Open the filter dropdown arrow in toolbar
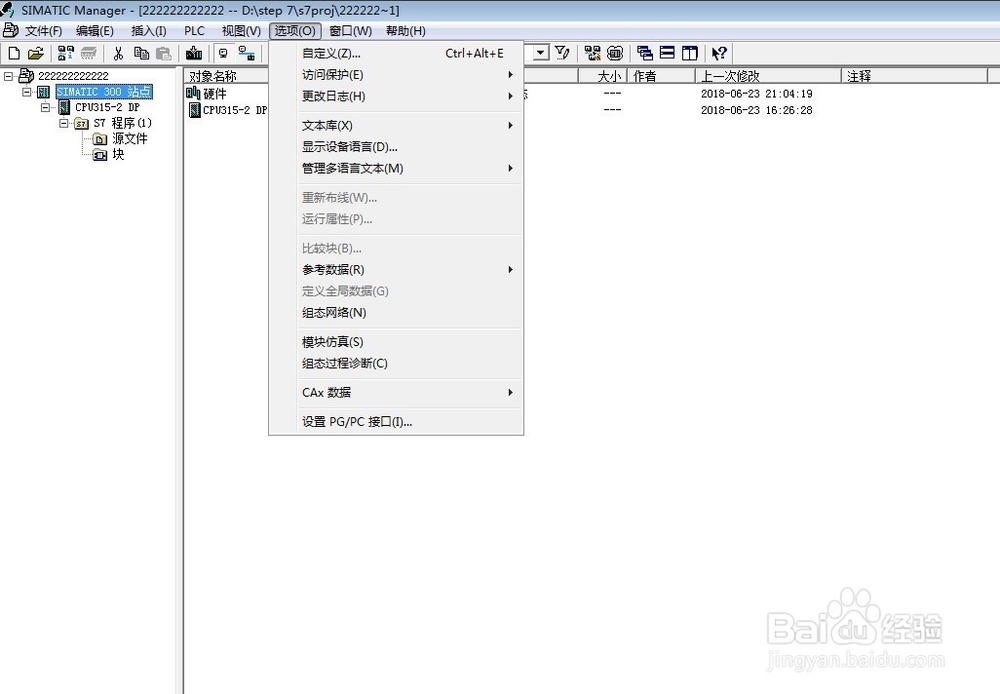The image size is (1000, 694). (x=541, y=52)
